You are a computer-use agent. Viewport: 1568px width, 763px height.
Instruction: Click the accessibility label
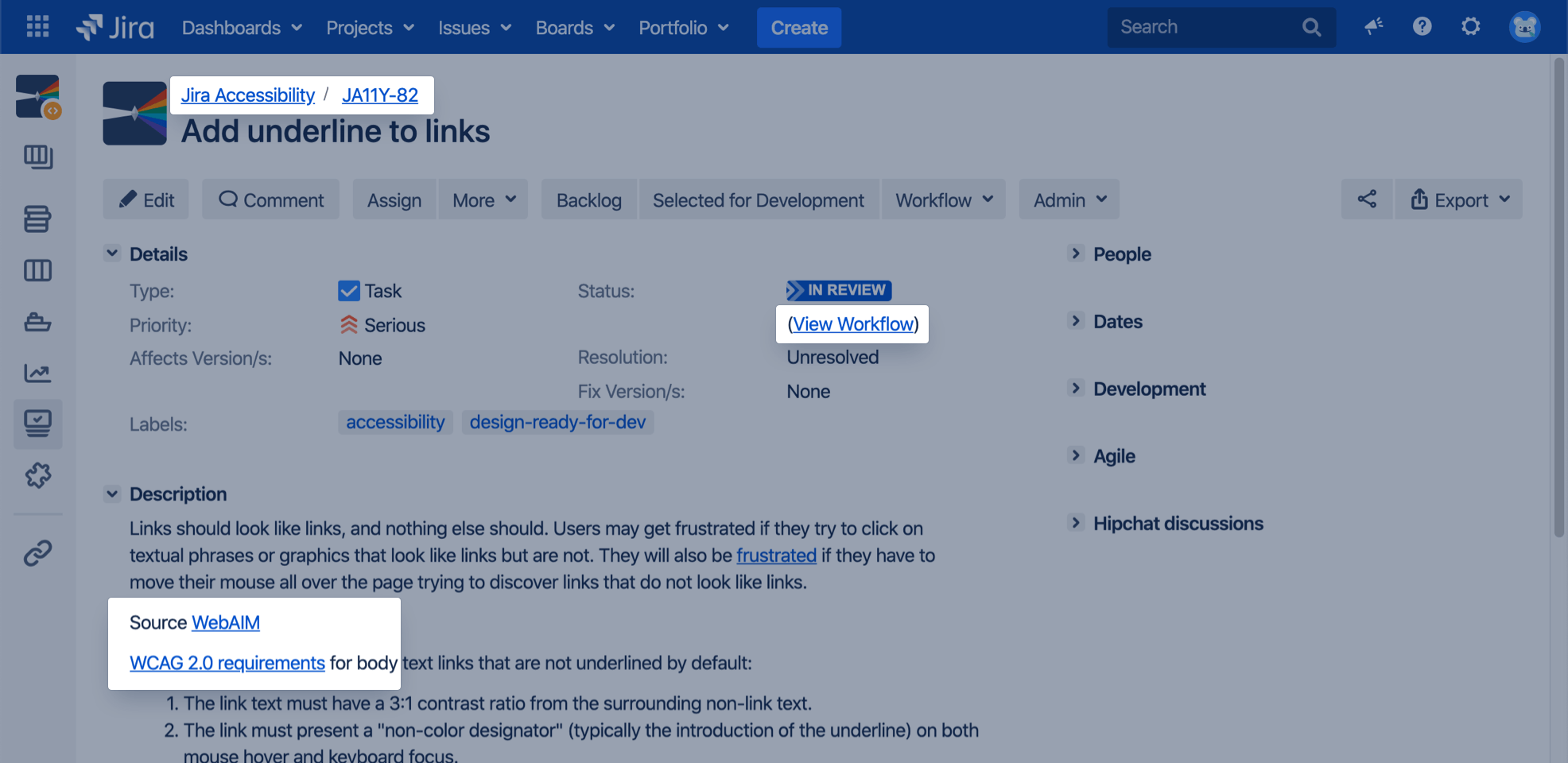point(395,422)
